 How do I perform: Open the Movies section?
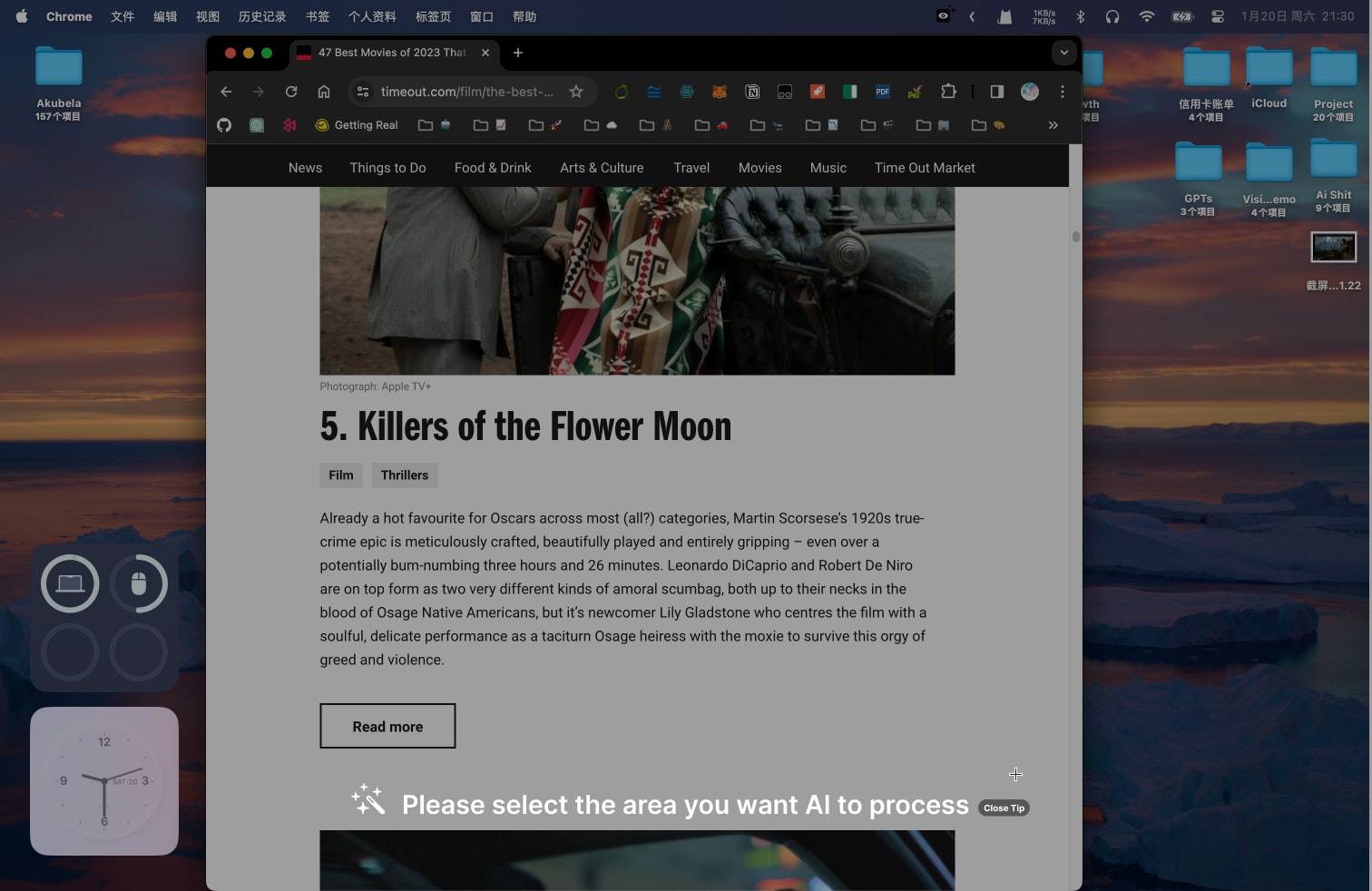[760, 168]
